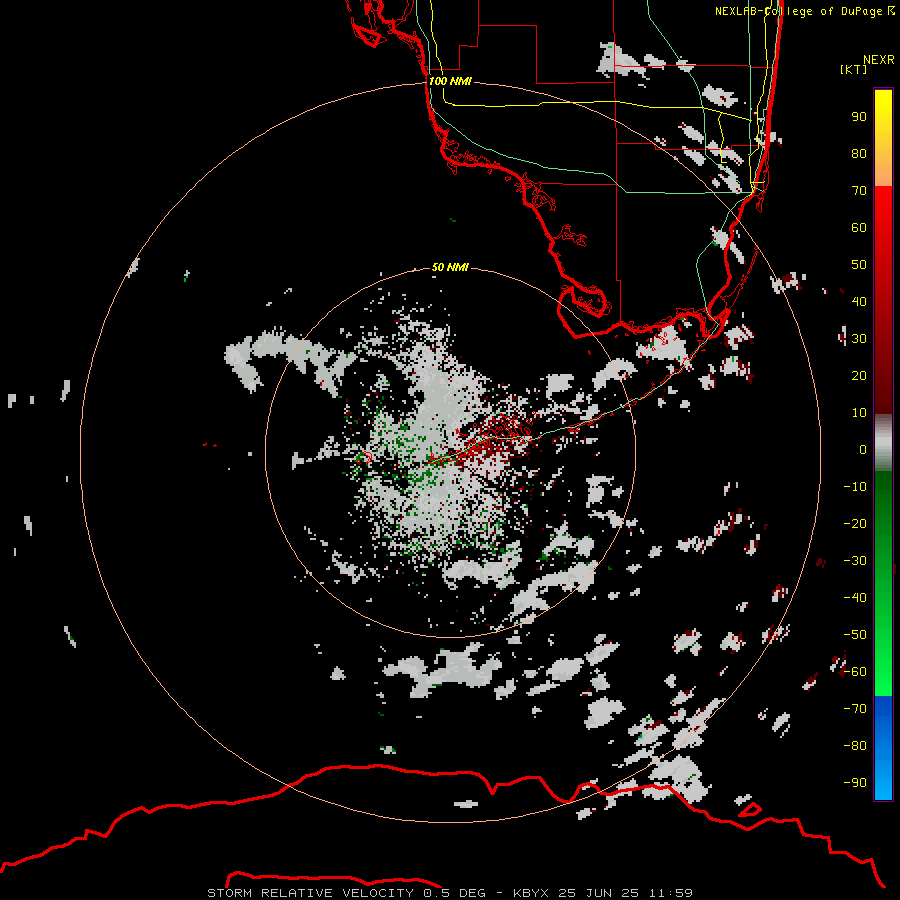This screenshot has width=900, height=900.
Task: Click the -10 scale value
Action: [855, 487]
